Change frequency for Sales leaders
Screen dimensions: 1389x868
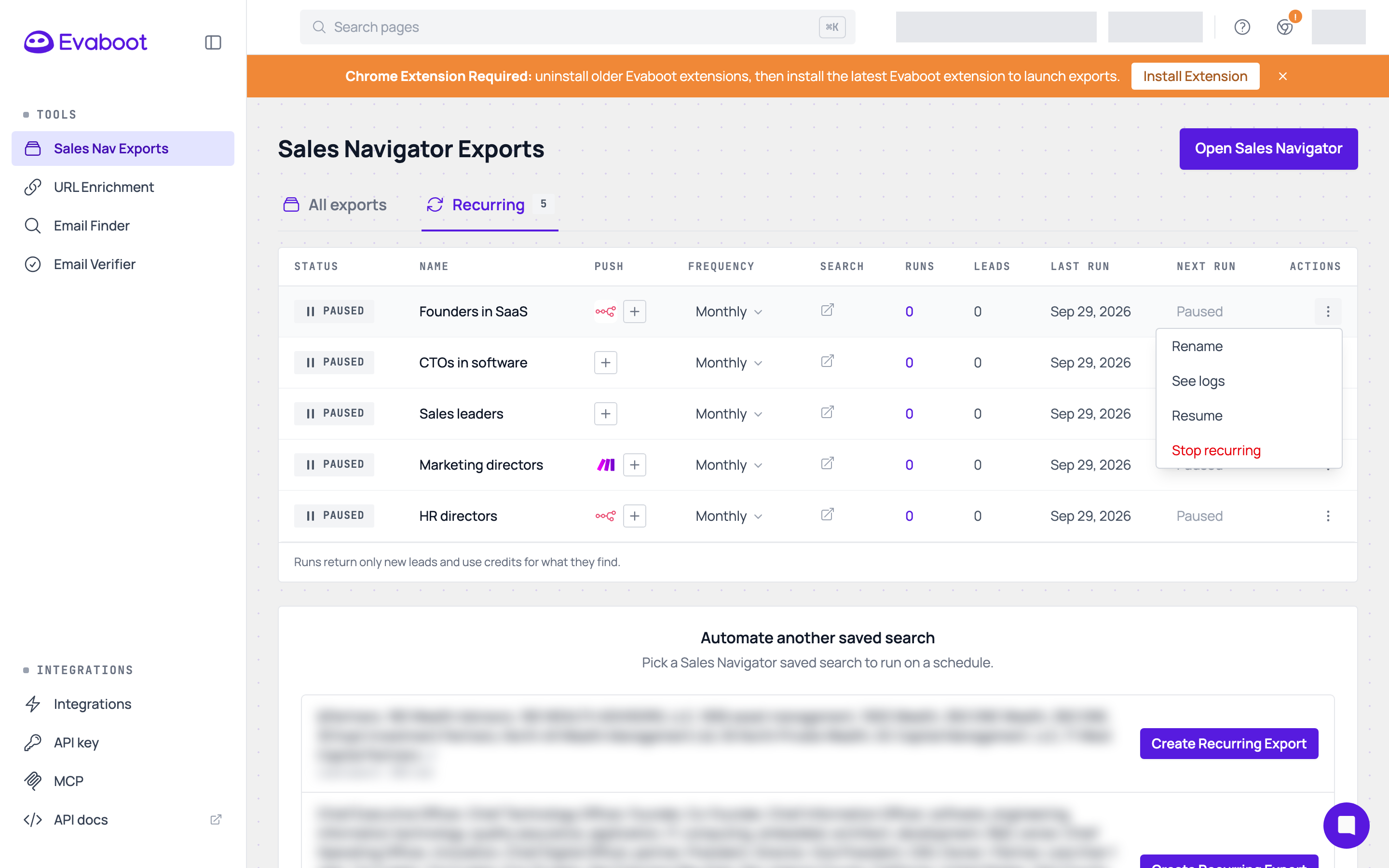(x=728, y=414)
